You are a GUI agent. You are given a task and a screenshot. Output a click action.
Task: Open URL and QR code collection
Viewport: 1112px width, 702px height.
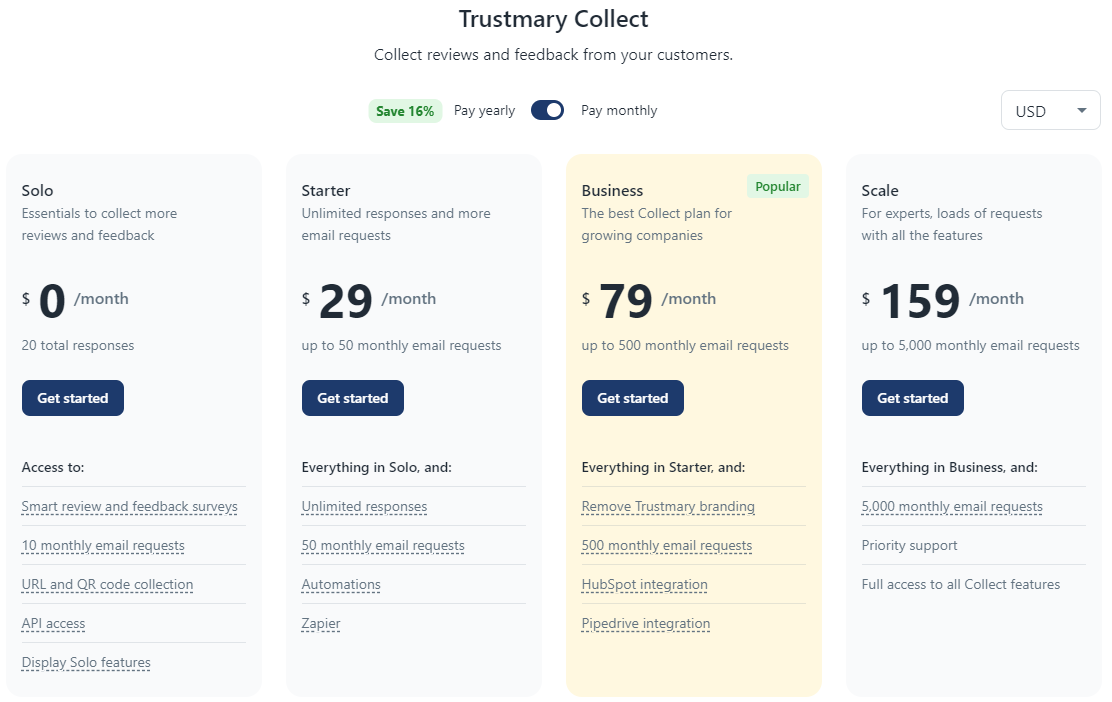pyautogui.click(x=107, y=585)
